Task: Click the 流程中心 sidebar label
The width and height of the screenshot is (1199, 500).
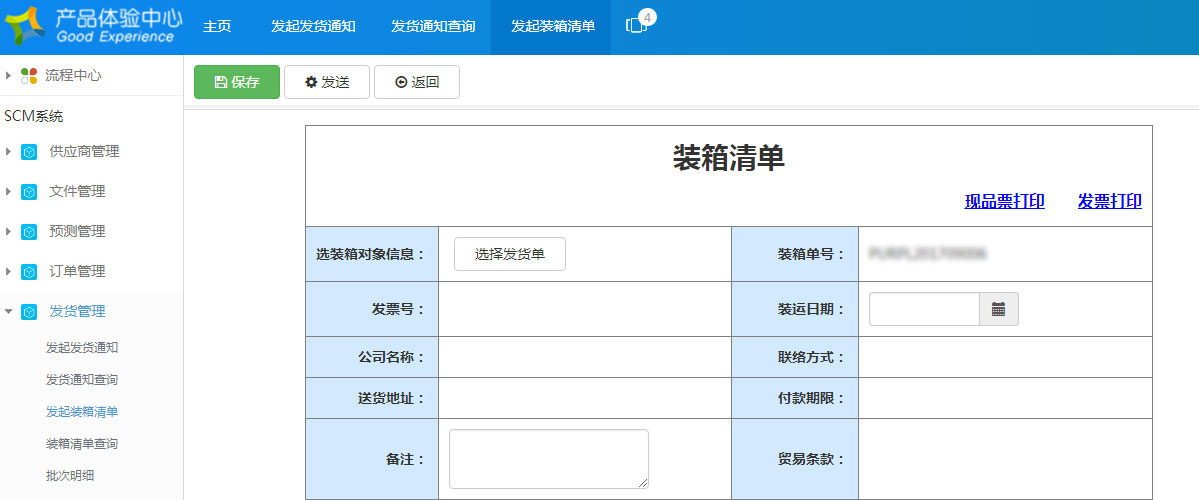Action: tap(73, 75)
